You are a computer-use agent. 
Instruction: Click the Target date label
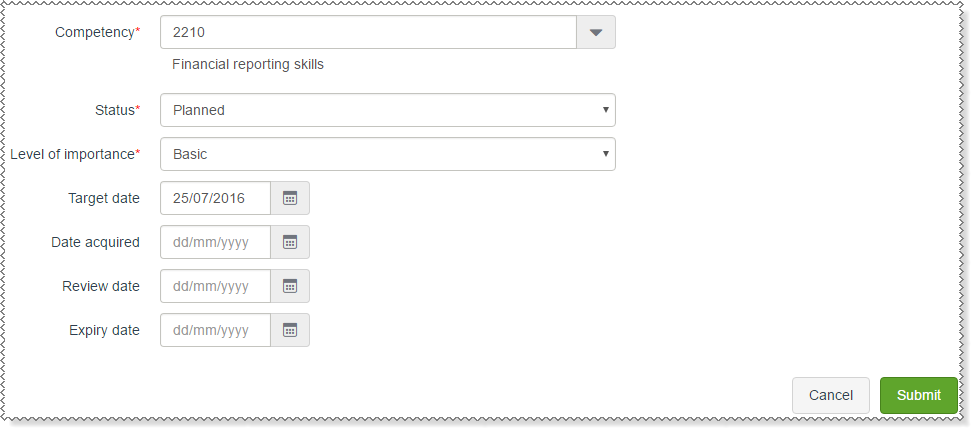(103, 198)
